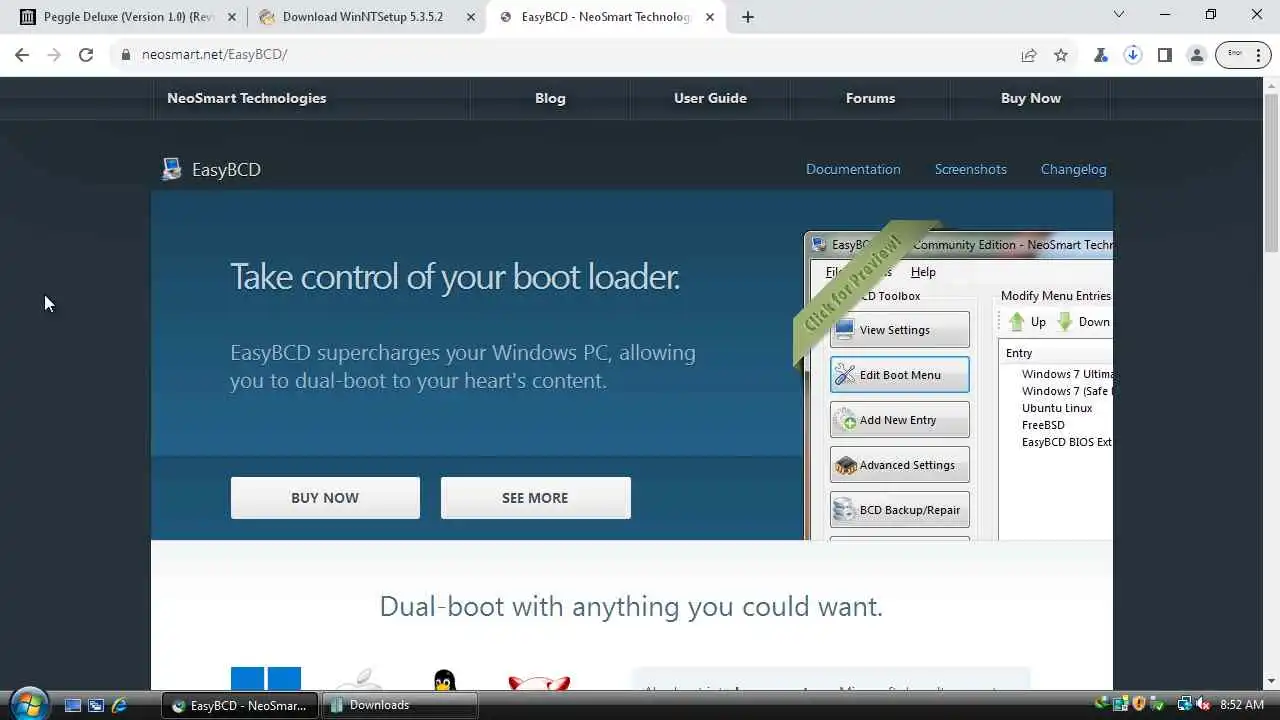The width and height of the screenshot is (1280, 720).
Task: Click the 8:52 AM clock
Action: [x=1242, y=705]
